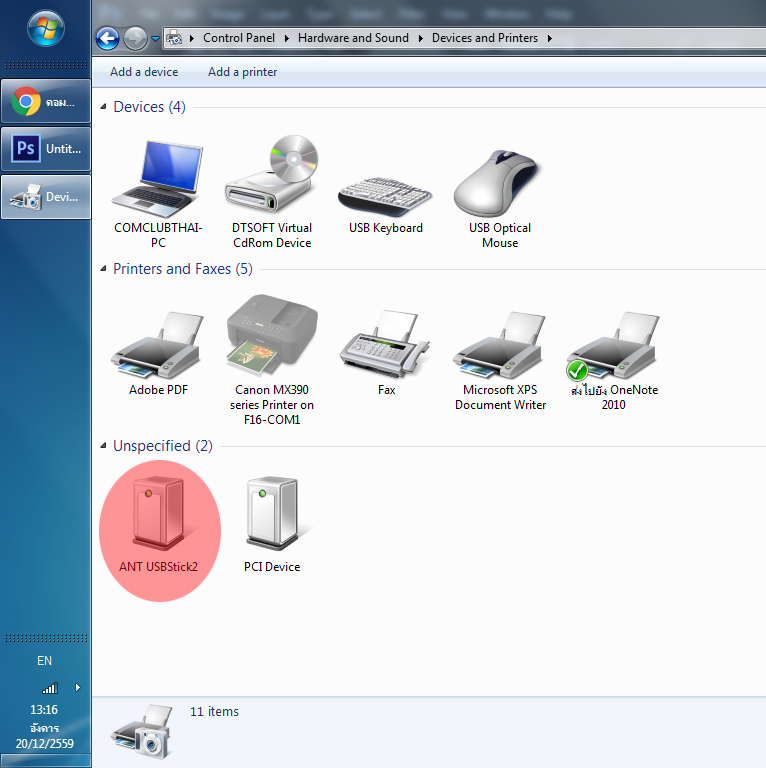Collapse the Devices (4) group
Image resolution: width=766 pixels, height=768 pixels.
103,107
